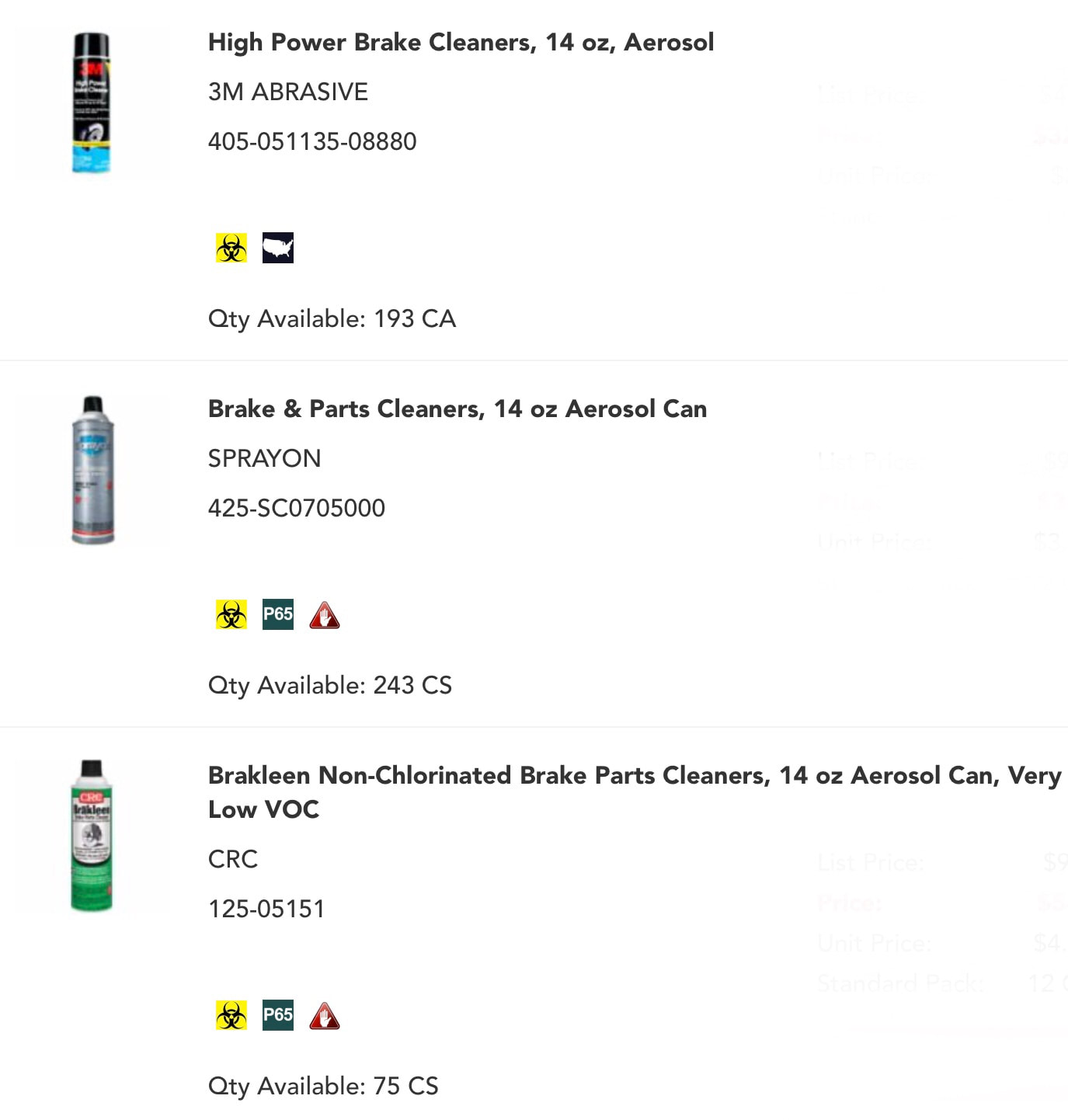The width and height of the screenshot is (1068, 1120).
Task: Open Brakleen Non-Chlorinated Brake Parts Cleaners link
Action: [x=635, y=792]
